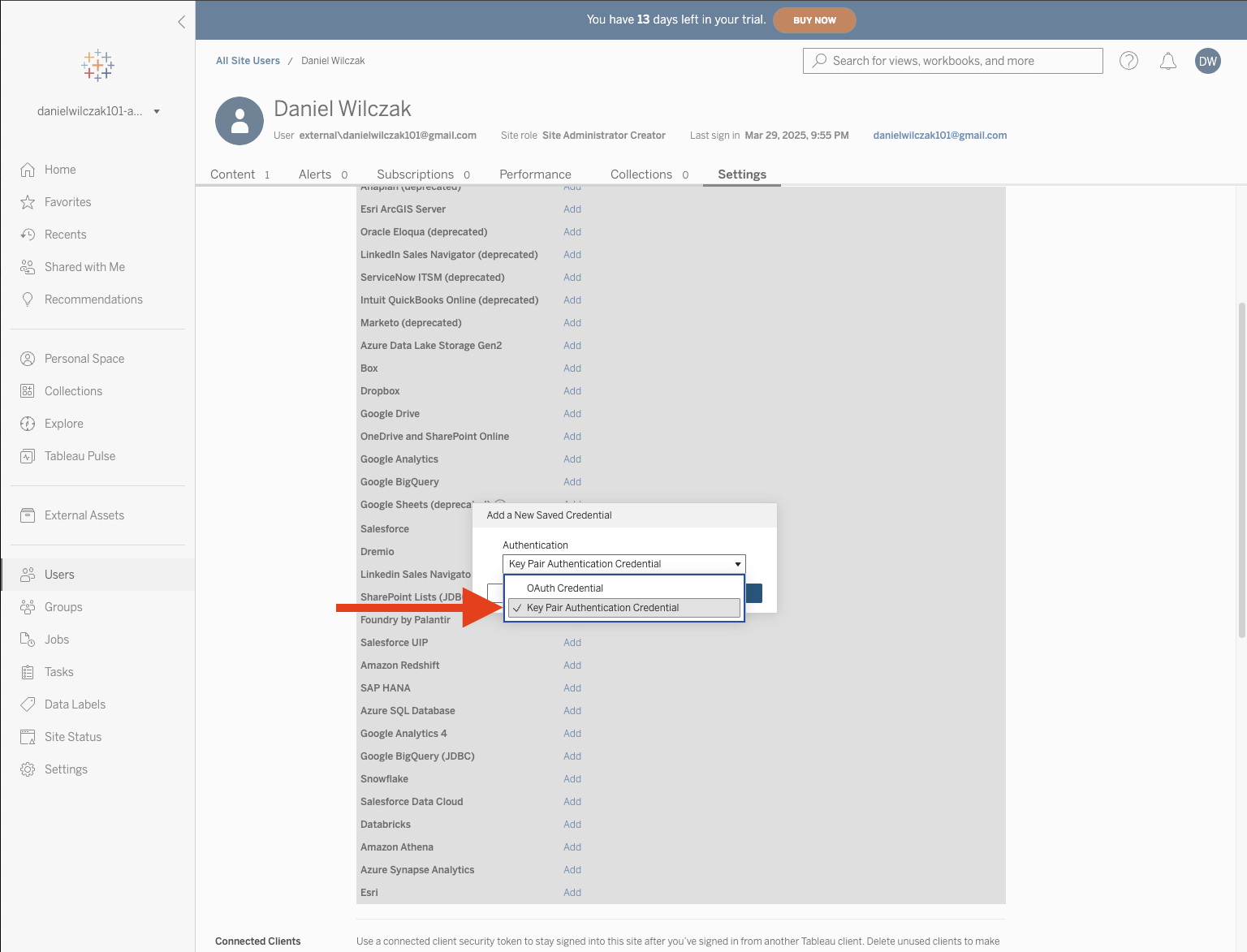The height and width of the screenshot is (952, 1247).
Task: Click Daniel Wilczak profile picture
Action: (239, 121)
